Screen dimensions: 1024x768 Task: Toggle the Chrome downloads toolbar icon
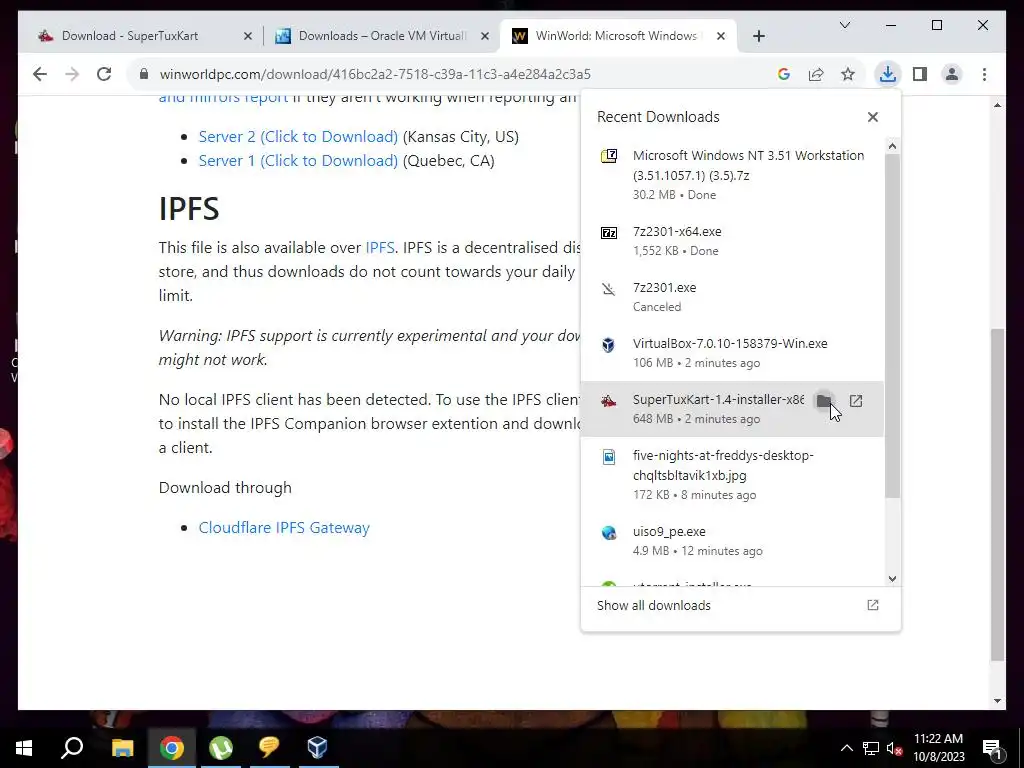click(888, 74)
